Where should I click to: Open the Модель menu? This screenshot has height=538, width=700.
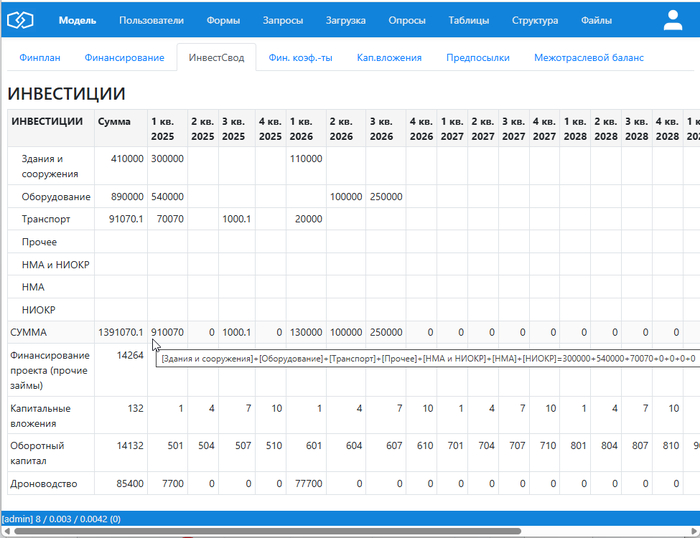[x=78, y=20]
